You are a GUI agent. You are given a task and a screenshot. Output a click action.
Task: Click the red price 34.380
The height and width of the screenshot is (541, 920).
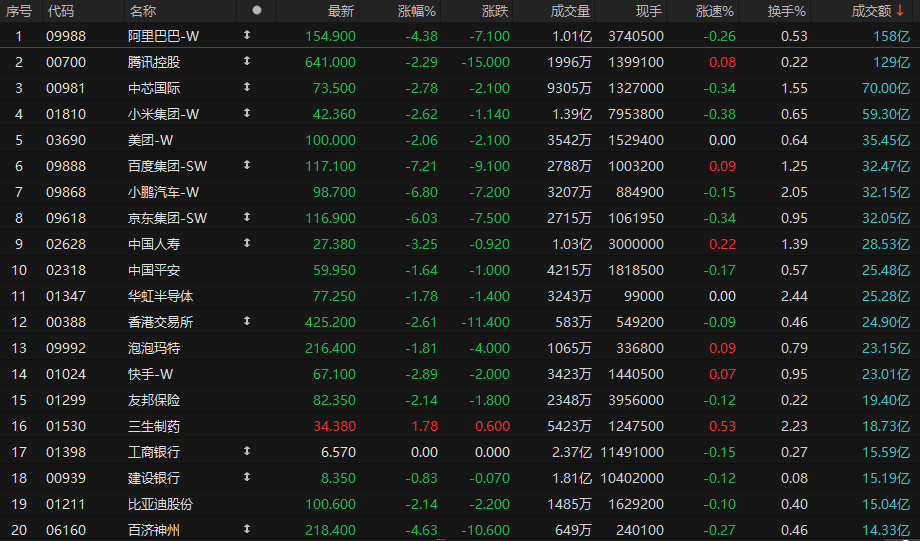tap(334, 425)
